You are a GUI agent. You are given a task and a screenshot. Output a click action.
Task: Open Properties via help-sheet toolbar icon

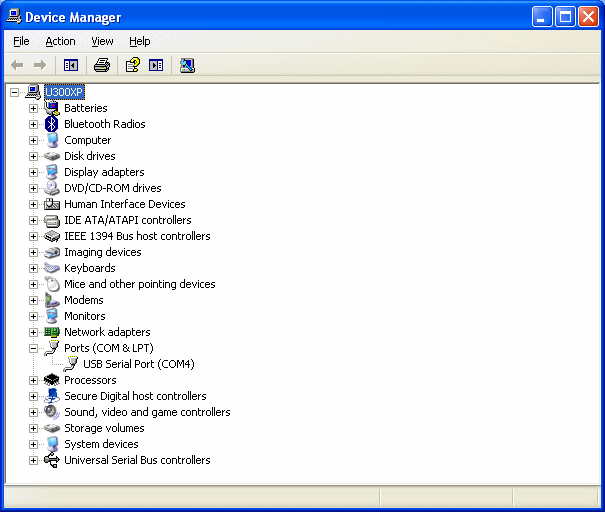click(x=133, y=65)
